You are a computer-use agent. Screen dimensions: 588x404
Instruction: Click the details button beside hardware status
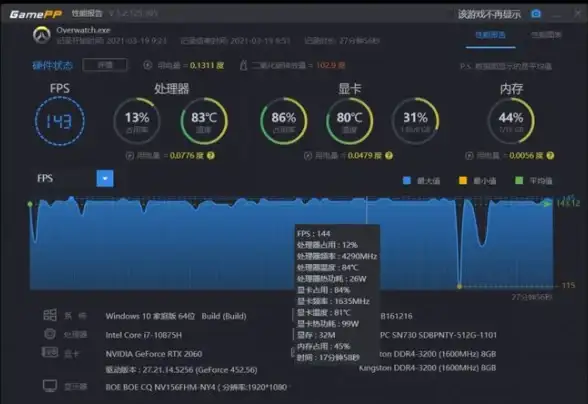point(105,65)
